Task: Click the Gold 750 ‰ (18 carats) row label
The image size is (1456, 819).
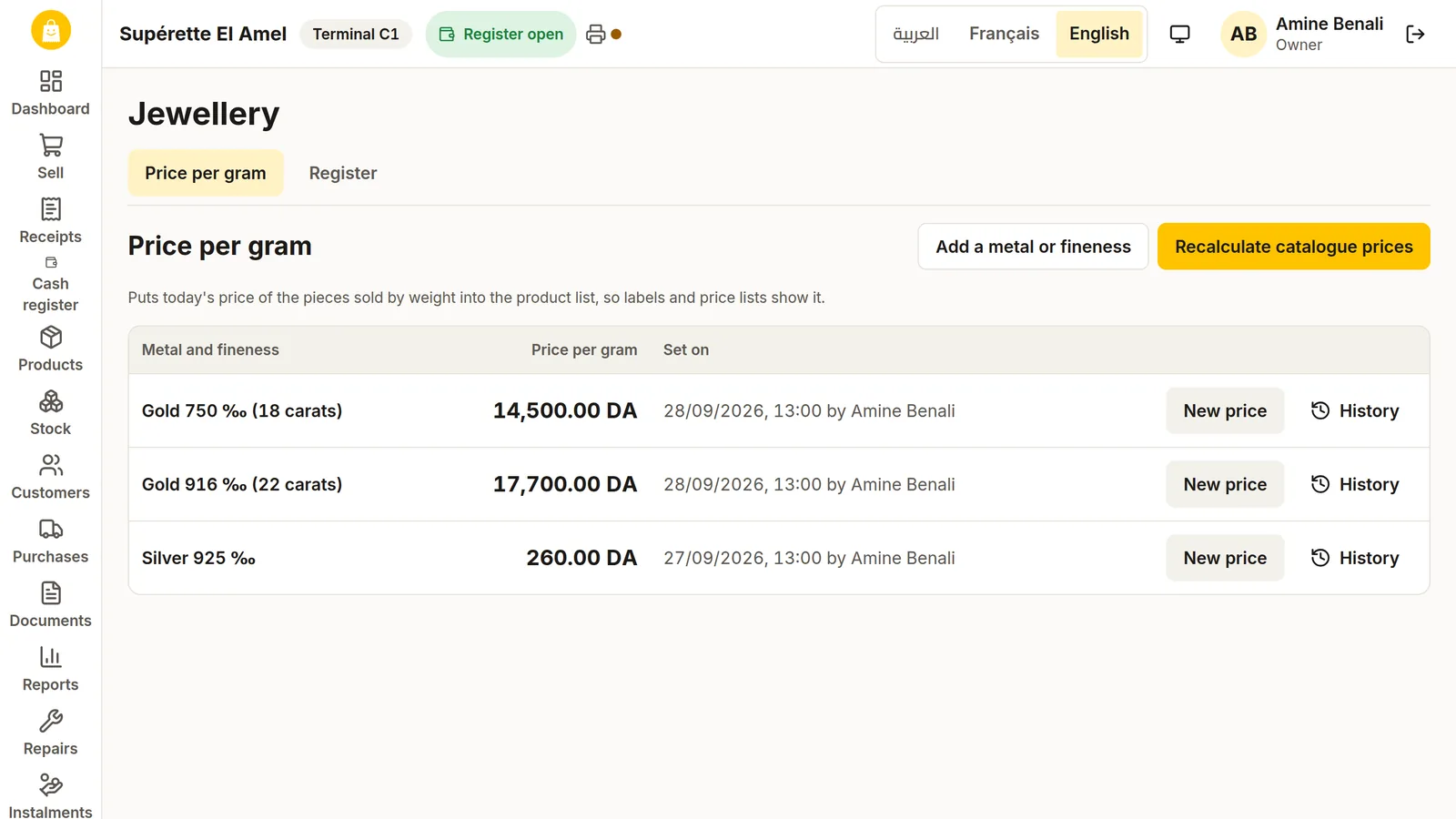Action: [242, 410]
